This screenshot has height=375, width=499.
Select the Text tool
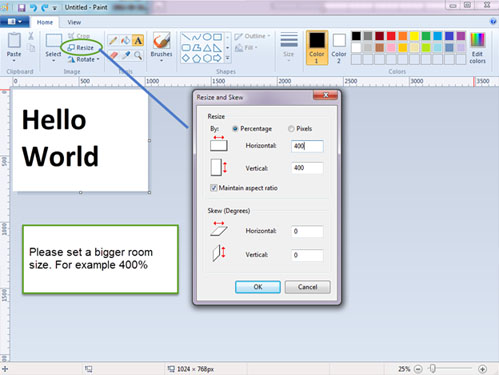[x=138, y=41]
